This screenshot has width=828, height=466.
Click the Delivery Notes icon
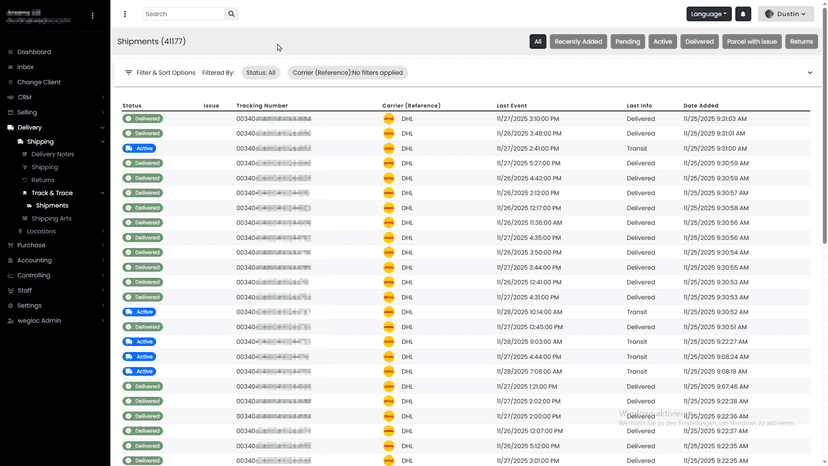tap(24, 154)
